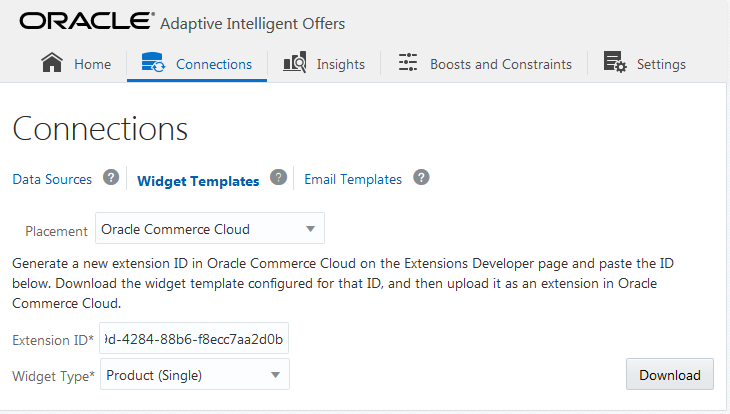
Task: Click the Placement label
Action: (56, 231)
